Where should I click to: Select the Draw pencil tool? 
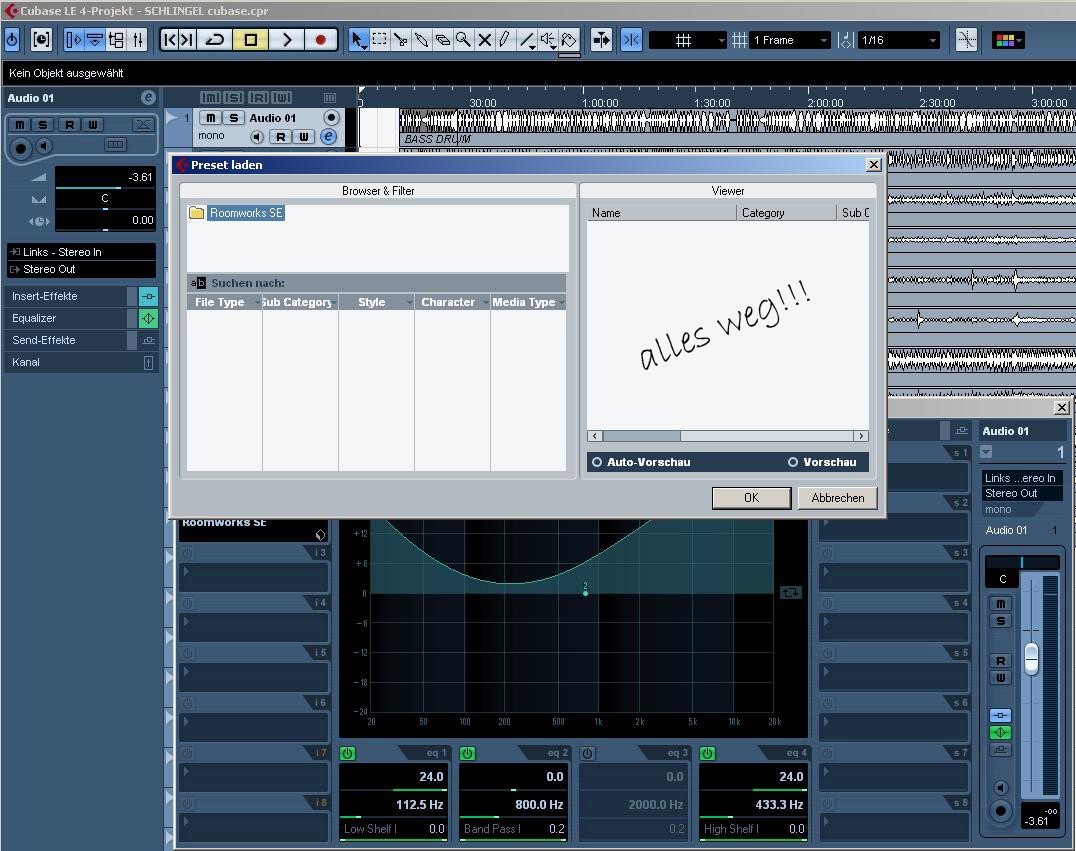[505, 40]
